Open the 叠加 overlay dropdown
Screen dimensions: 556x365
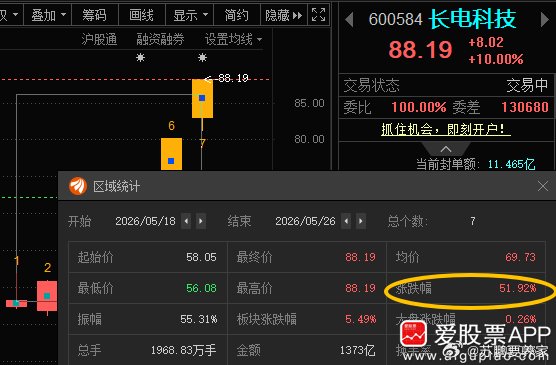click(48, 15)
